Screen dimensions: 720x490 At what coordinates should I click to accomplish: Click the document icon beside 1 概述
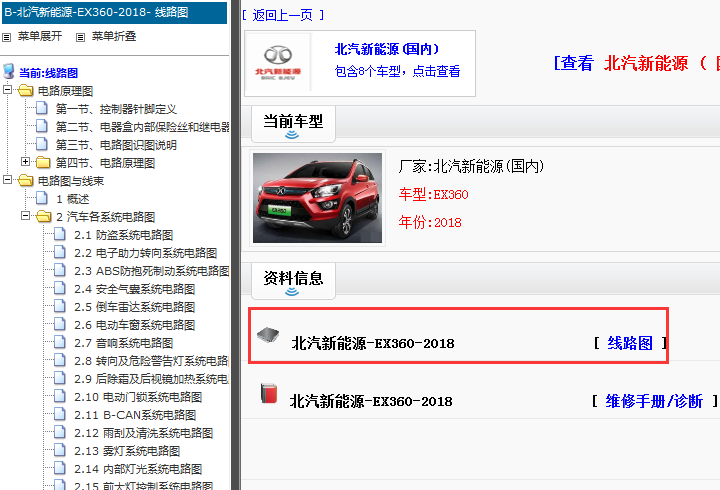42,198
